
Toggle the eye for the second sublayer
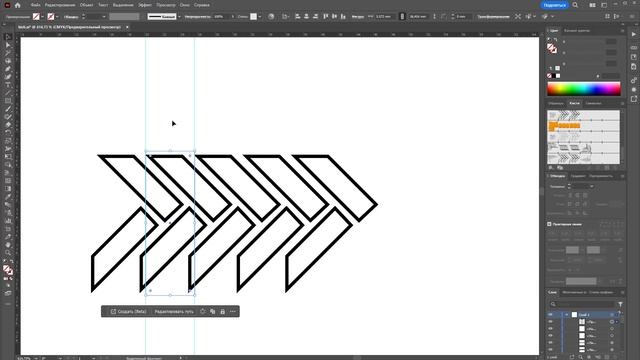coord(551,329)
